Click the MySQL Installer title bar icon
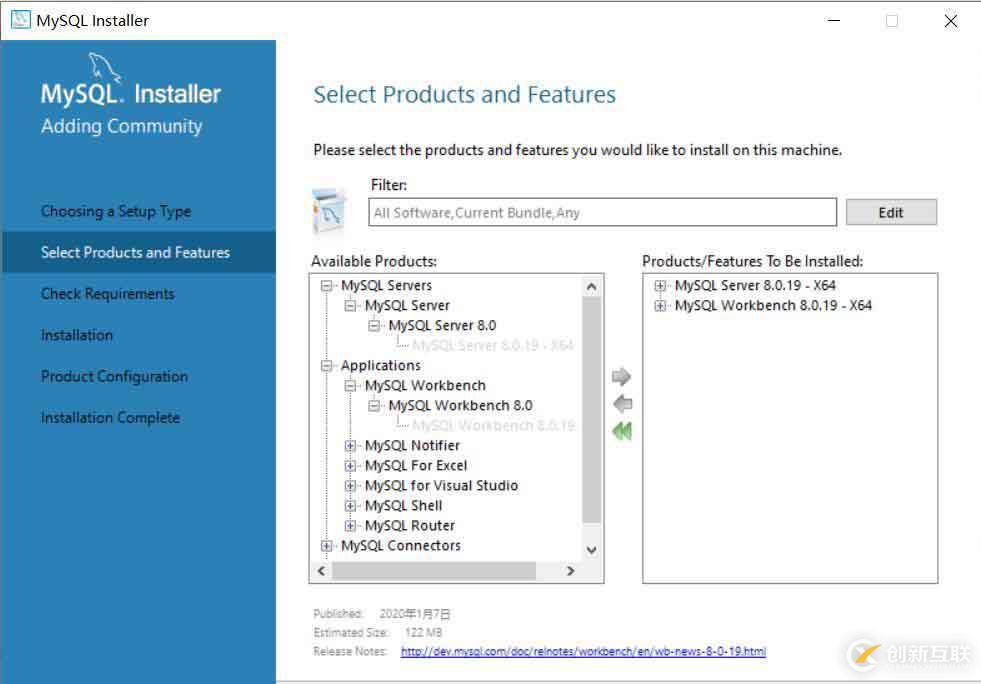Screen dimensions: 981x684 click(20, 20)
